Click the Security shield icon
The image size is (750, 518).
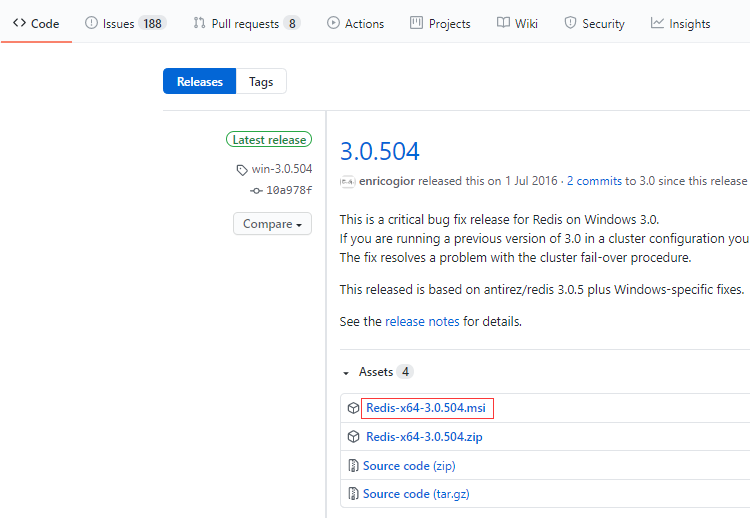[x=570, y=23]
